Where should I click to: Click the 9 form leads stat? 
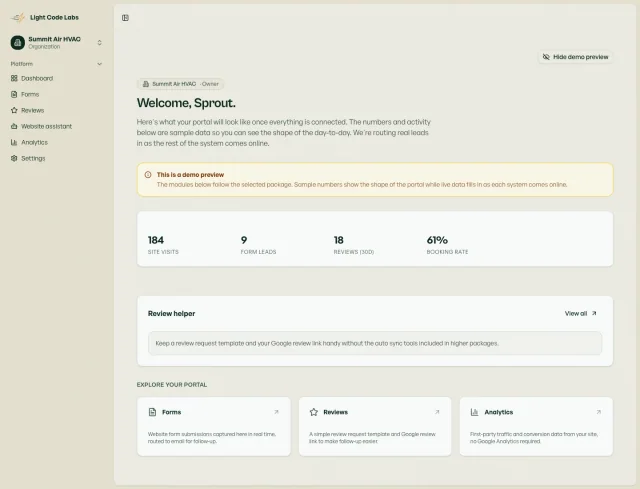(x=258, y=245)
